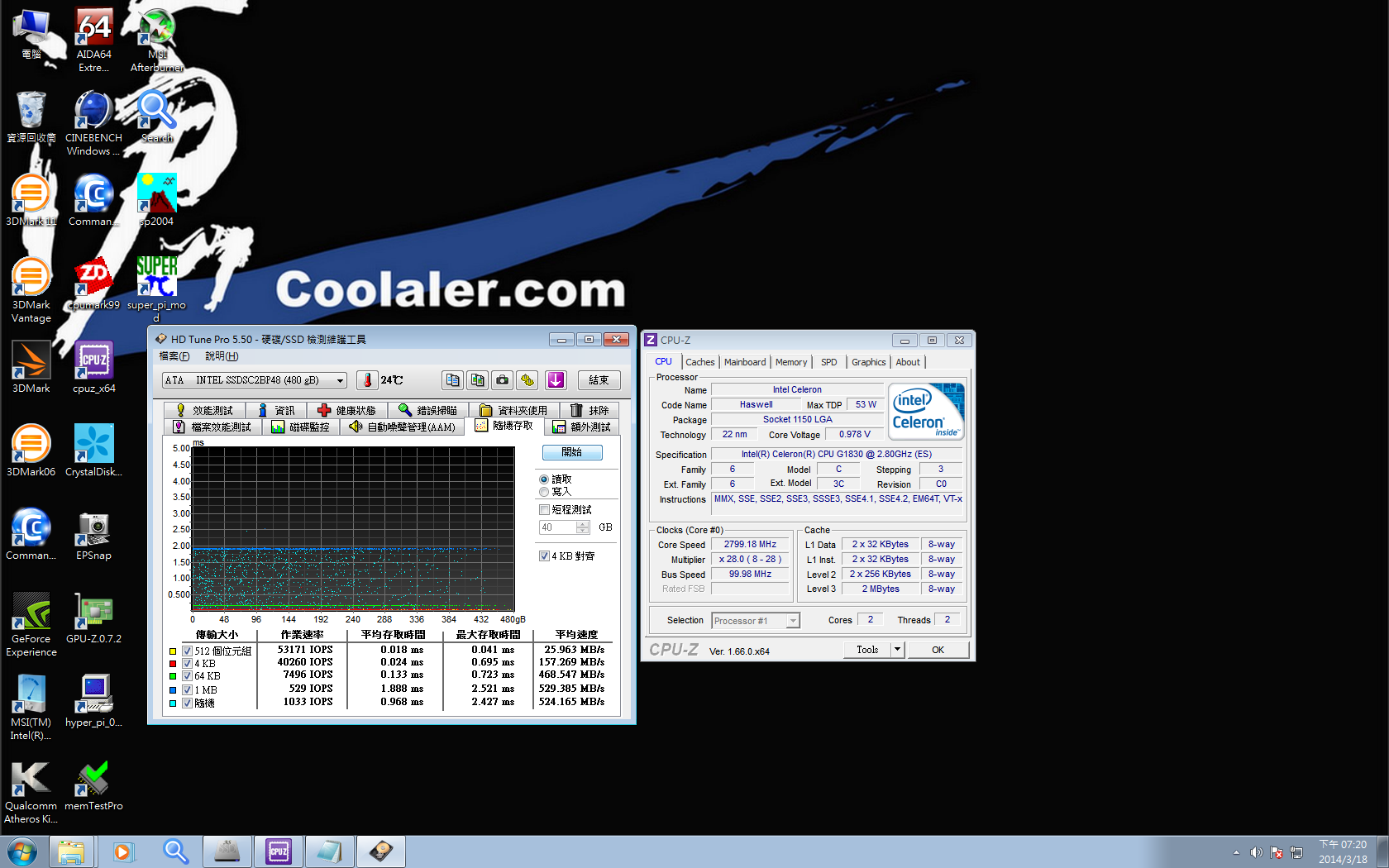Open Windows Start menu
Screen dimensions: 1389x868
22,851
